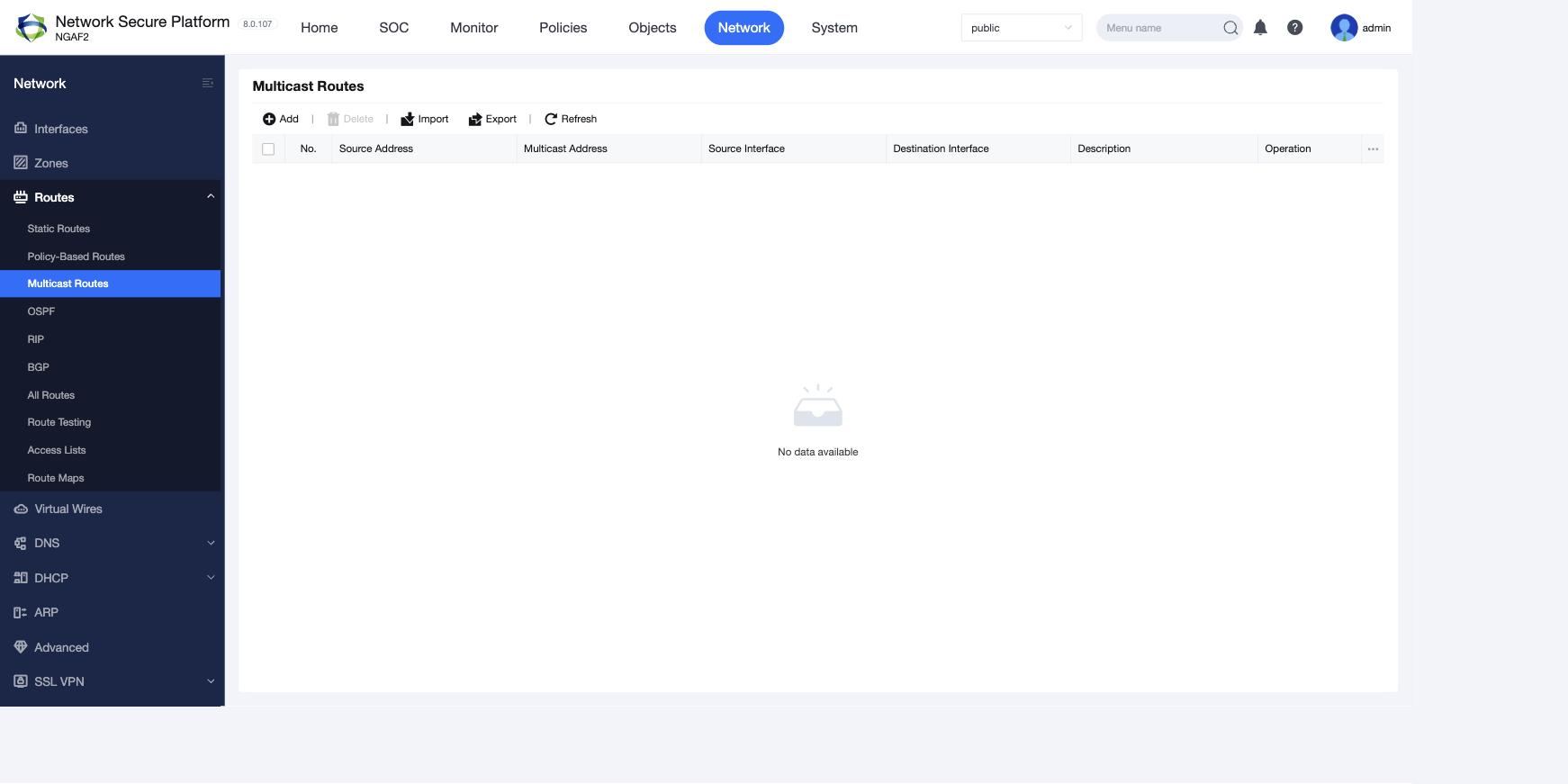Select the Network tab
The width and height of the screenshot is (1568, 784).
(744, 28)
